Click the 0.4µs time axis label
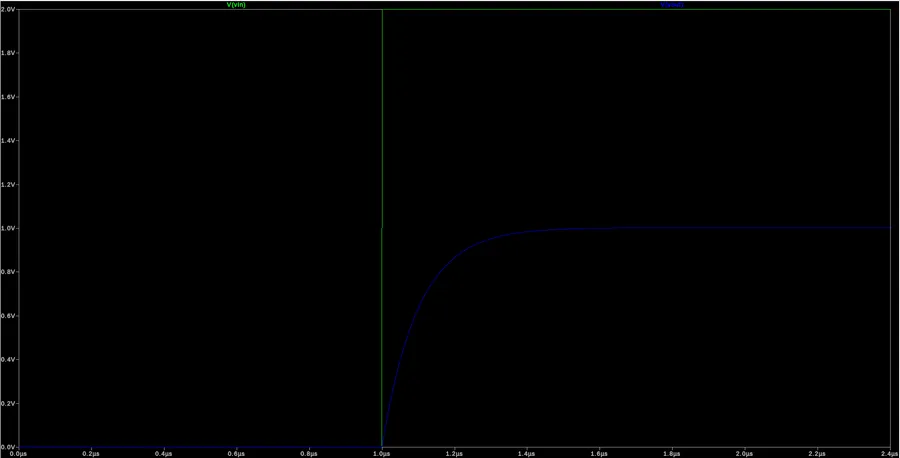 pos(164,453)
